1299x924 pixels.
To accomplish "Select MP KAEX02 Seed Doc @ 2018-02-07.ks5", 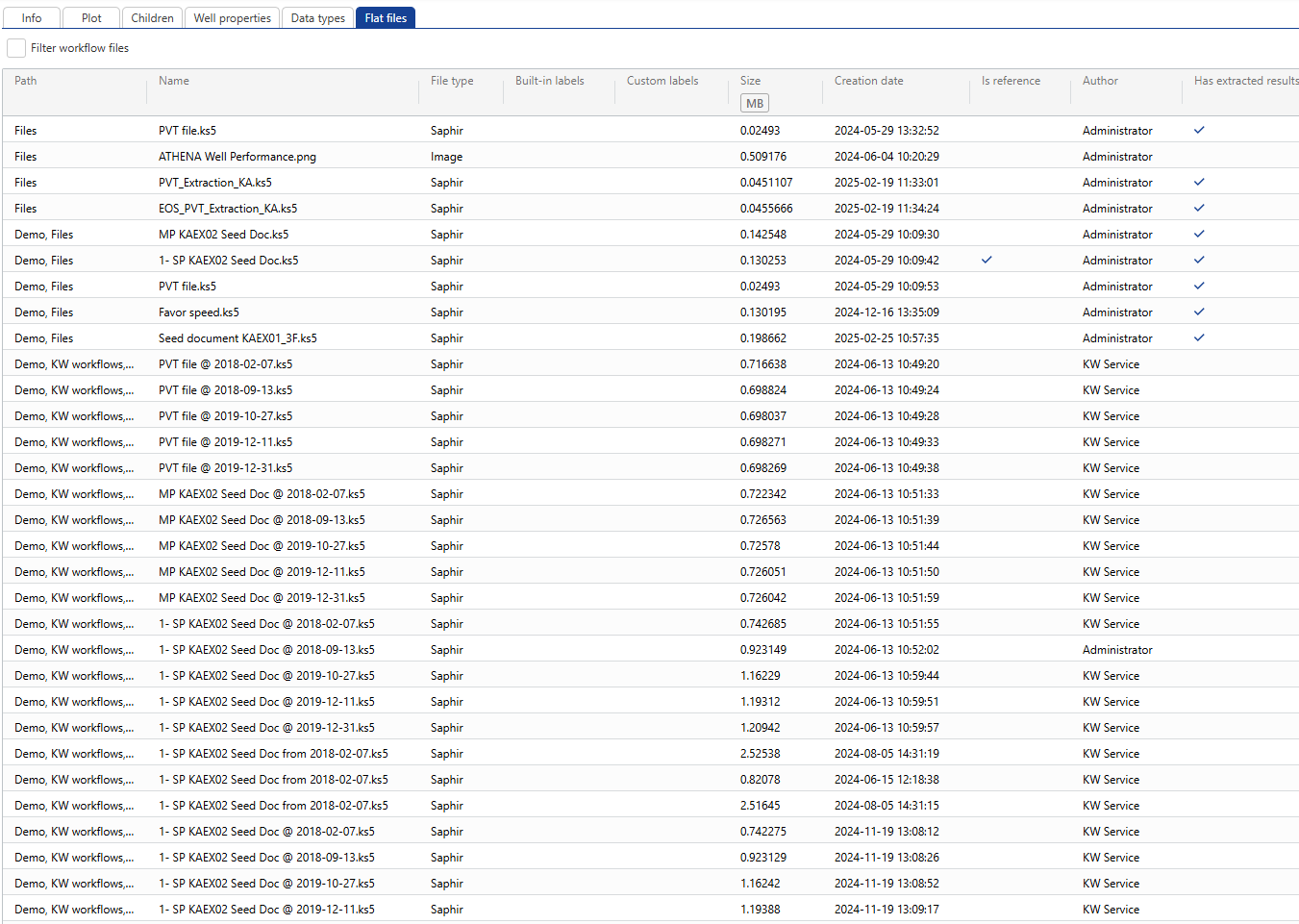I will click(x=262, y=494).
